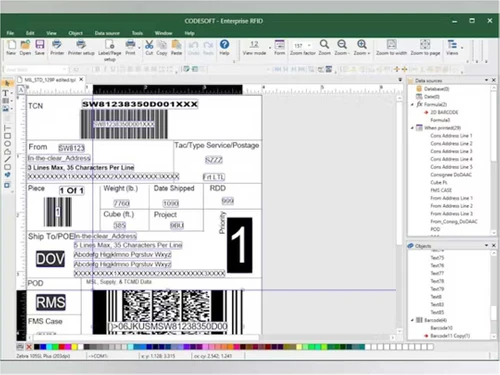Open Printer setup from toolbar

point(81,44)
